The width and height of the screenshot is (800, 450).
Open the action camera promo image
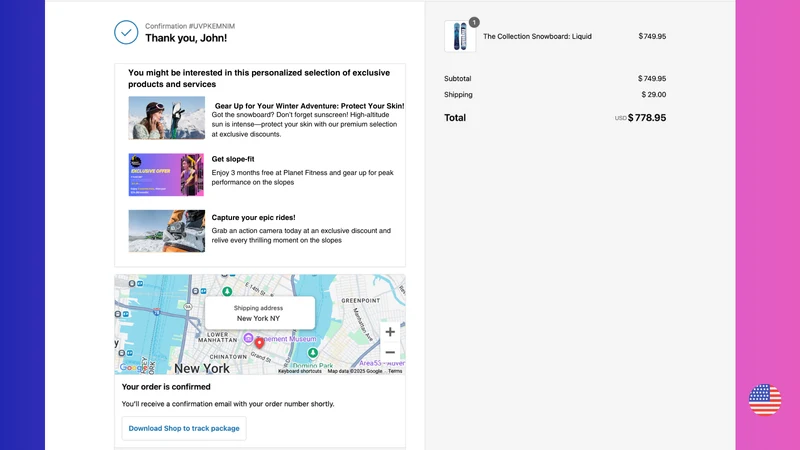166,231
